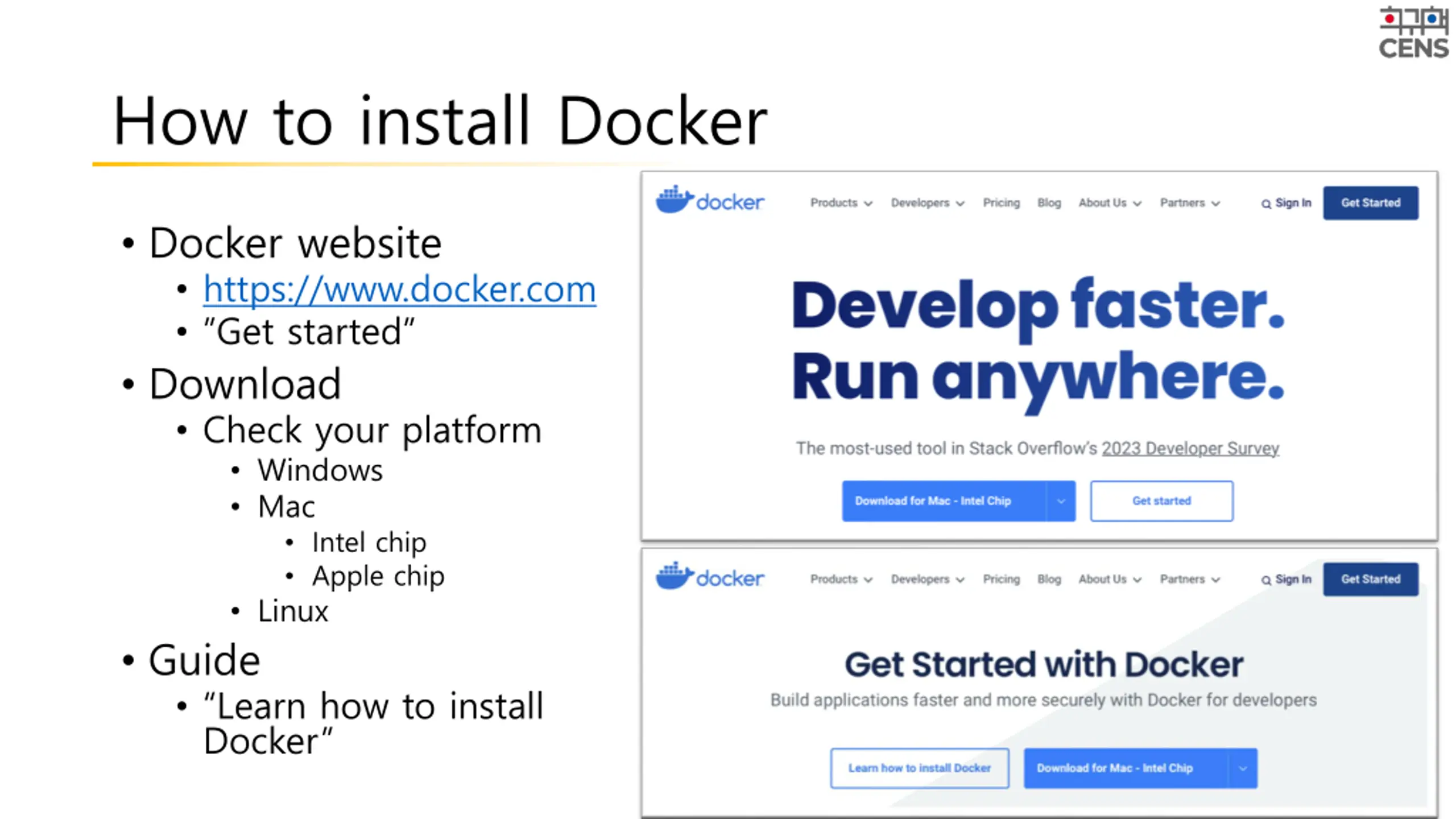Click the CENS logo in the corner
The image size is (1456, 819).
1413,32
